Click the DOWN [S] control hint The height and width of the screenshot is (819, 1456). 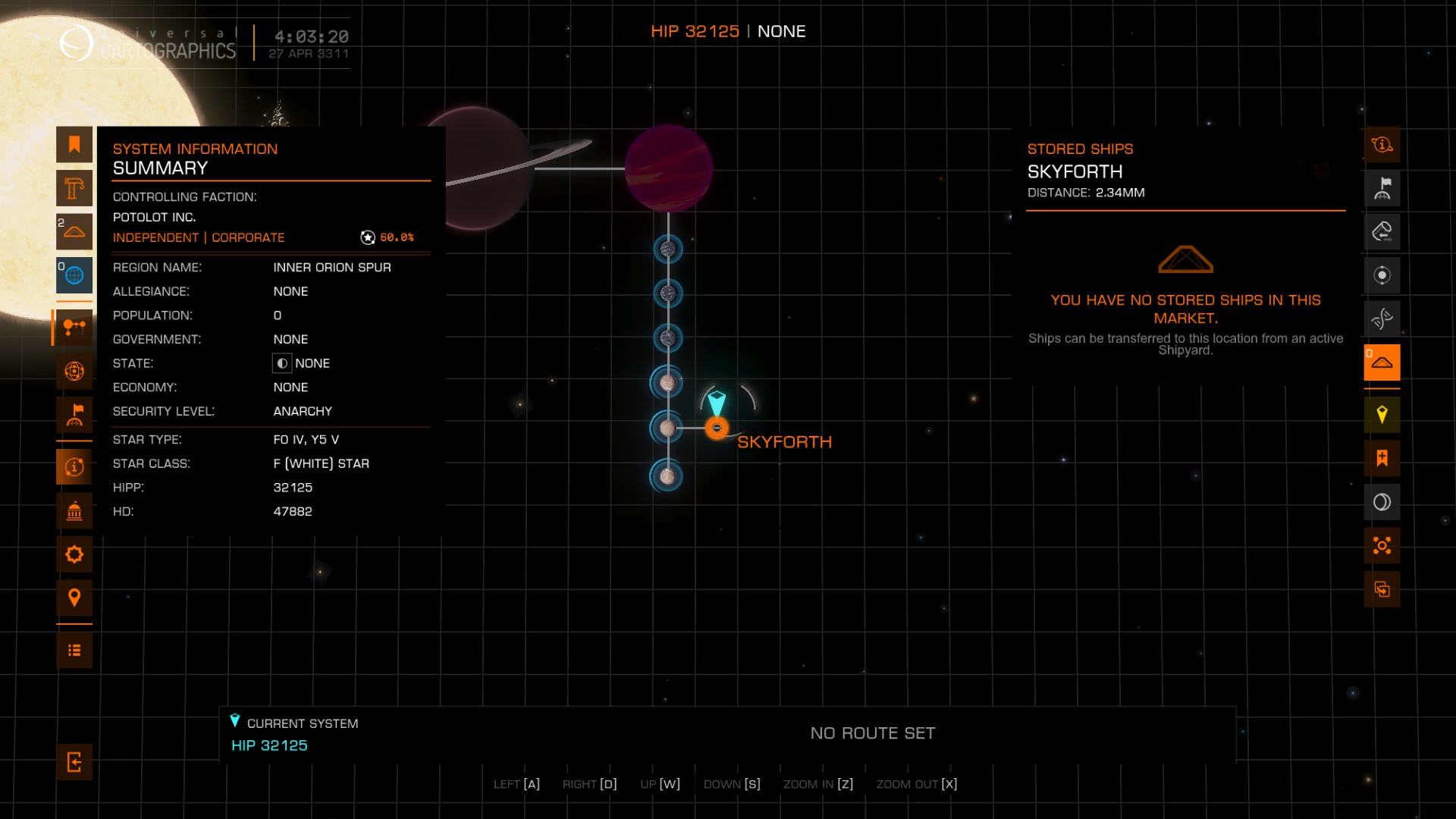click(732, 784)
